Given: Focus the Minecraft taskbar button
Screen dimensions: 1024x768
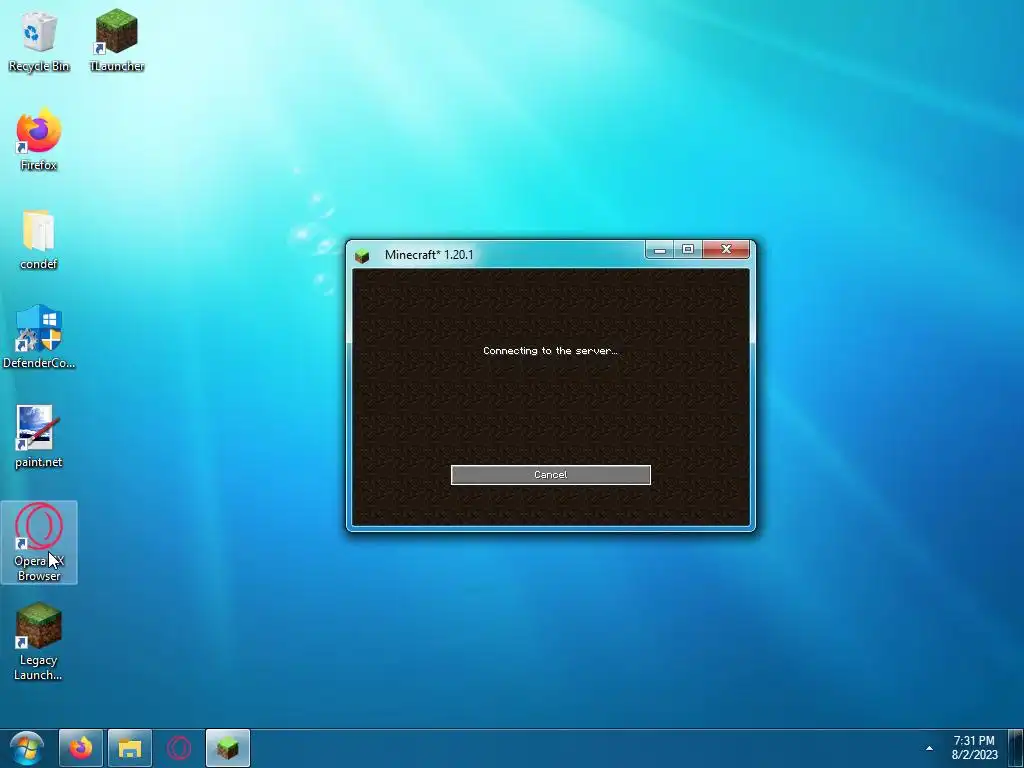Looking at the screenshot, I should (x=228, y=748).
